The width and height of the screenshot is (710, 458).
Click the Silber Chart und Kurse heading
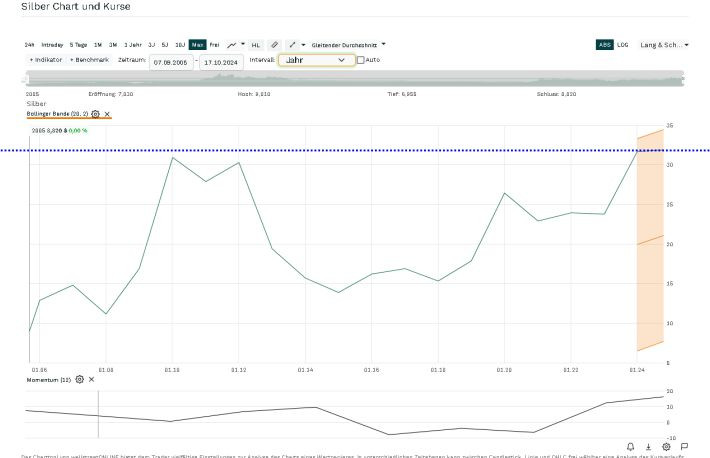pyautogui.click(x=76, y=7)
